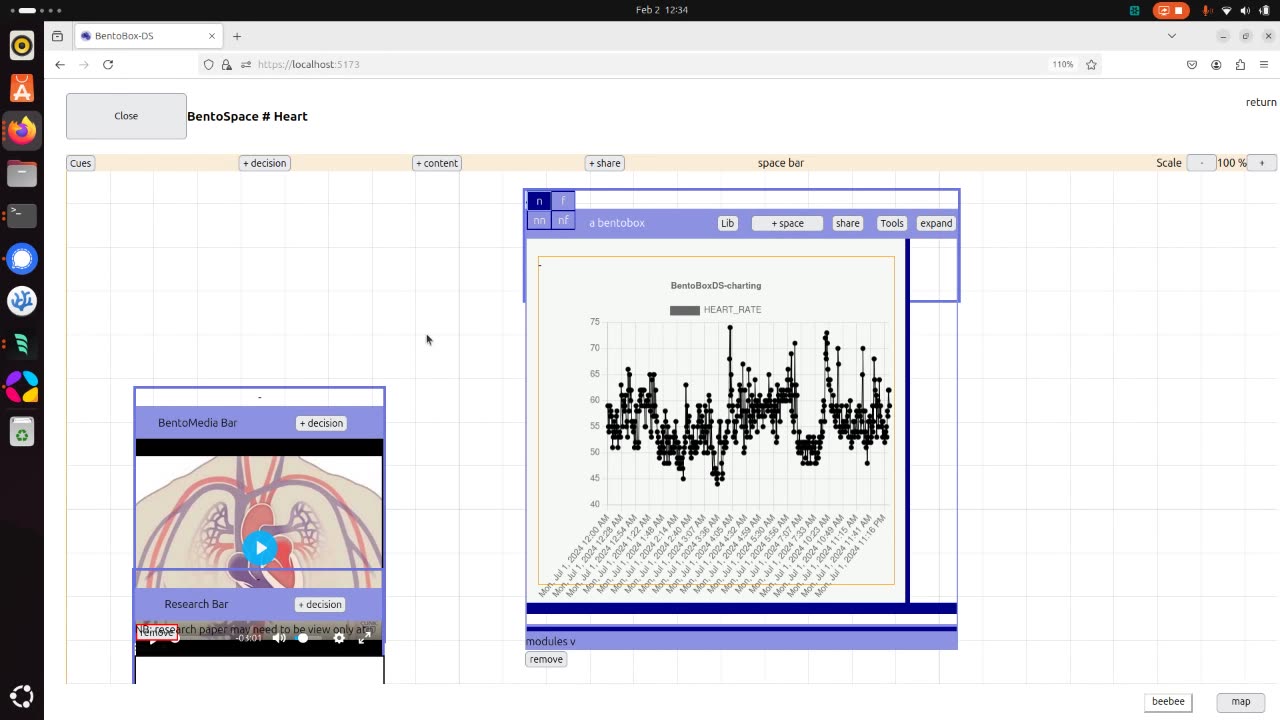Select the nn tab cell
The width and height of the screenshot is (1280, 720).
pyautogui.click(x=539, y=220)
